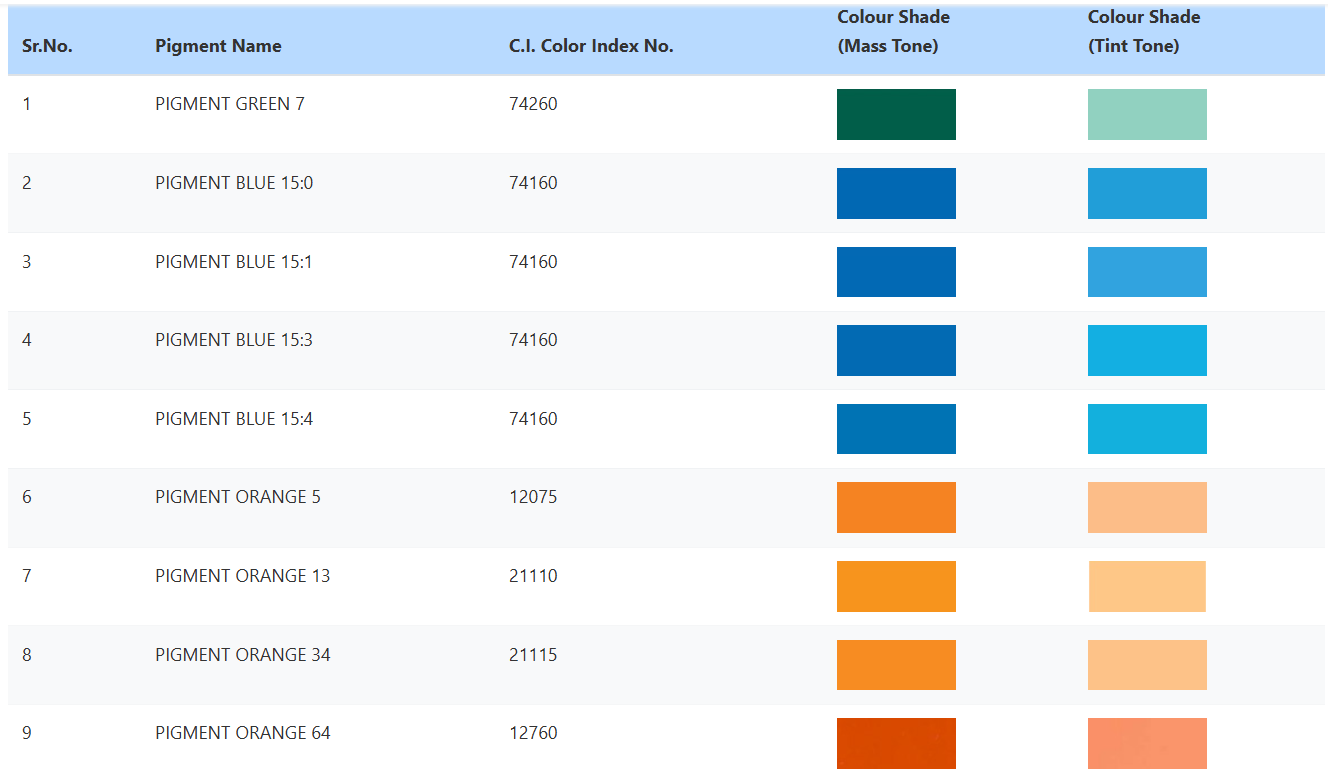1328x777 pixels.
Task: Click the Pigment Green 7 mass tone swatch
Action: point(896,114)
